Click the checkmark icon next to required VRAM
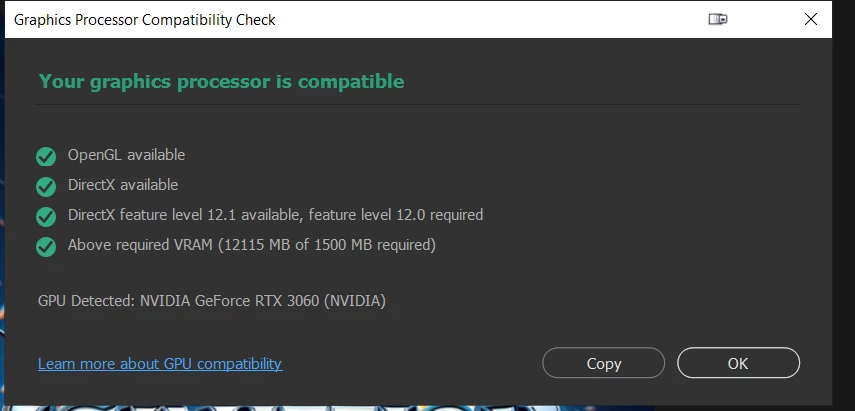This screenshot has height=411, width=855. click(46, 247)
